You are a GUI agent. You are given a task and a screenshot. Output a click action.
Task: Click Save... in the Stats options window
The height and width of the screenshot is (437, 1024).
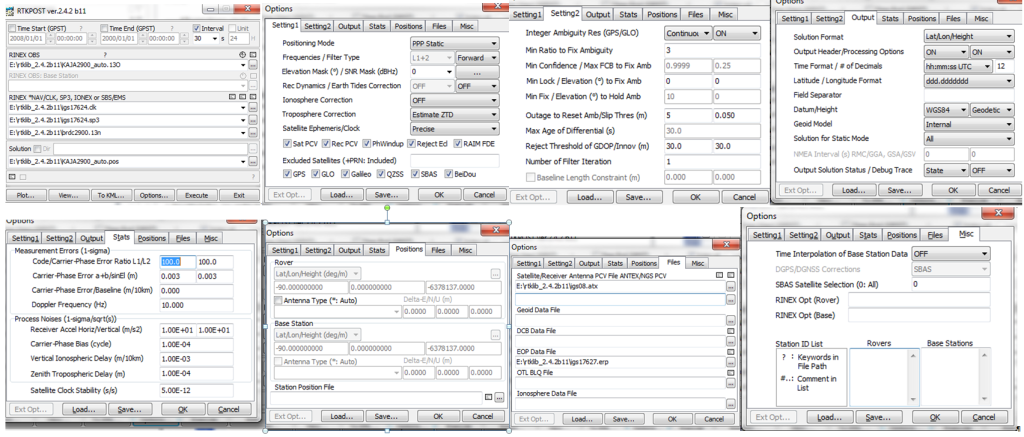[x=129, y=410]
